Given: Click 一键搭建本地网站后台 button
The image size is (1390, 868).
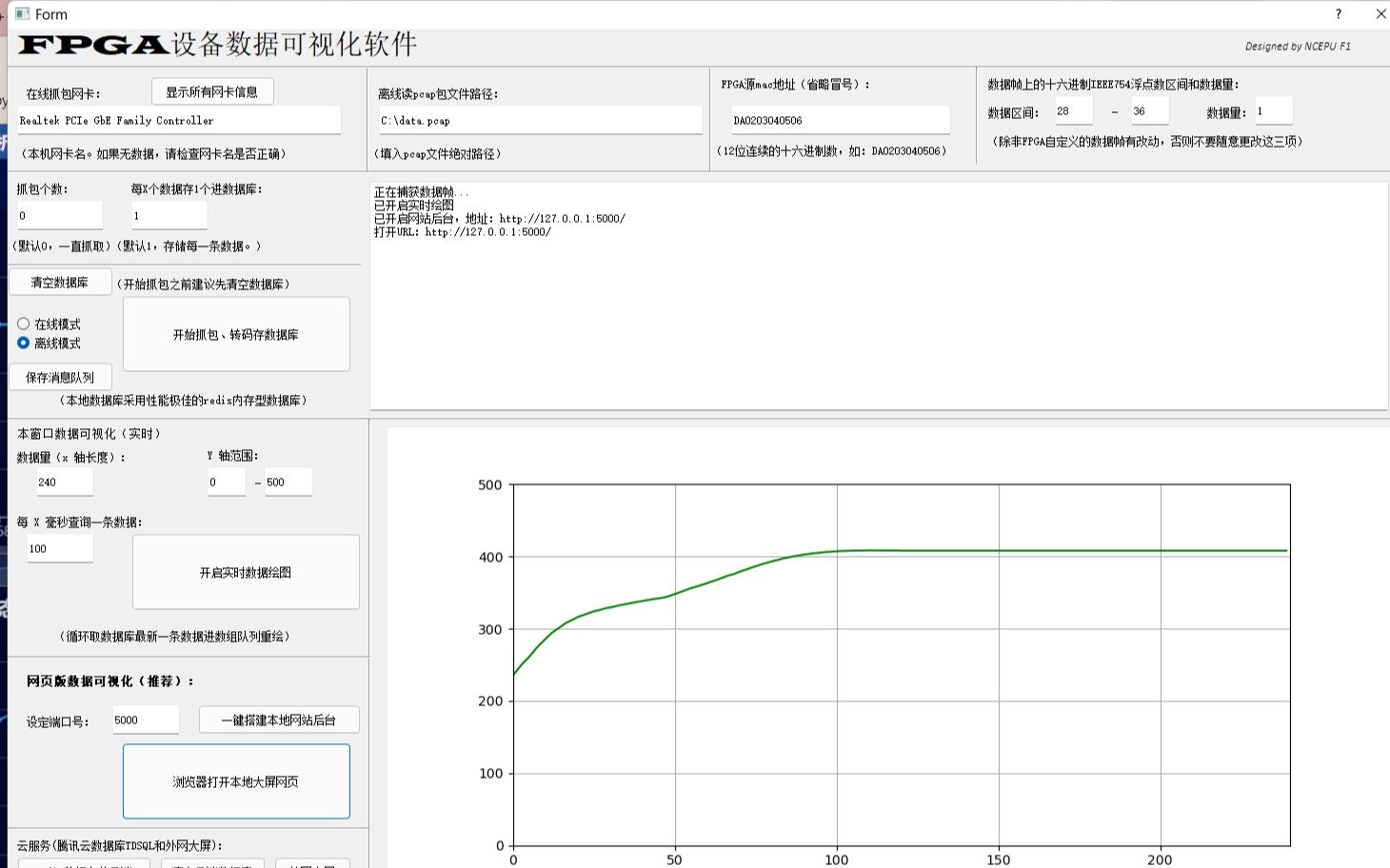Looking at the screenshot, I should [279, 720].
